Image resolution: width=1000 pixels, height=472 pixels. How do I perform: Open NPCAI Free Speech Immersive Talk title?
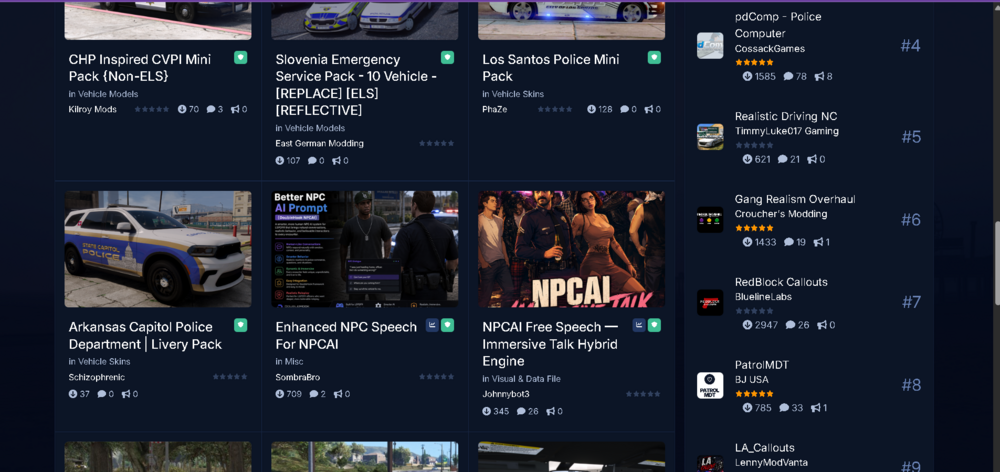click(550, 344)
